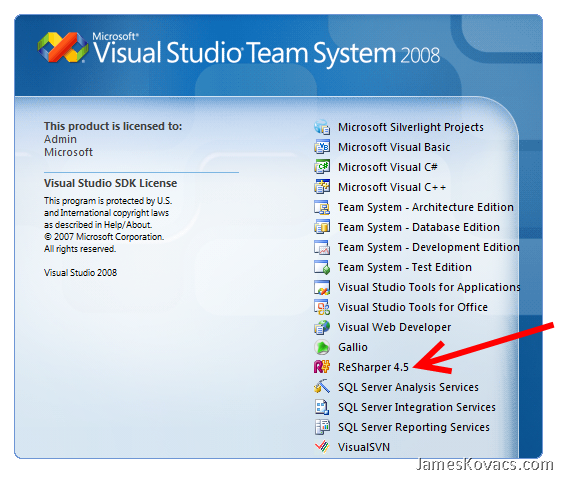
Task: Click the Microsoft Visual C# icon
Action: click(322, 167)
